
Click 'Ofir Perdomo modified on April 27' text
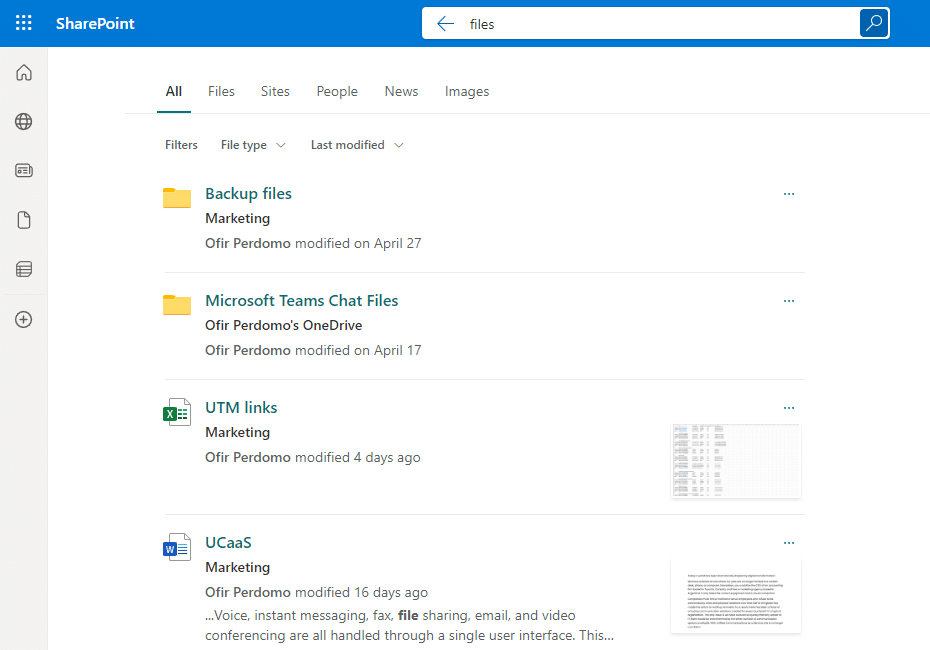click(313, 243)
